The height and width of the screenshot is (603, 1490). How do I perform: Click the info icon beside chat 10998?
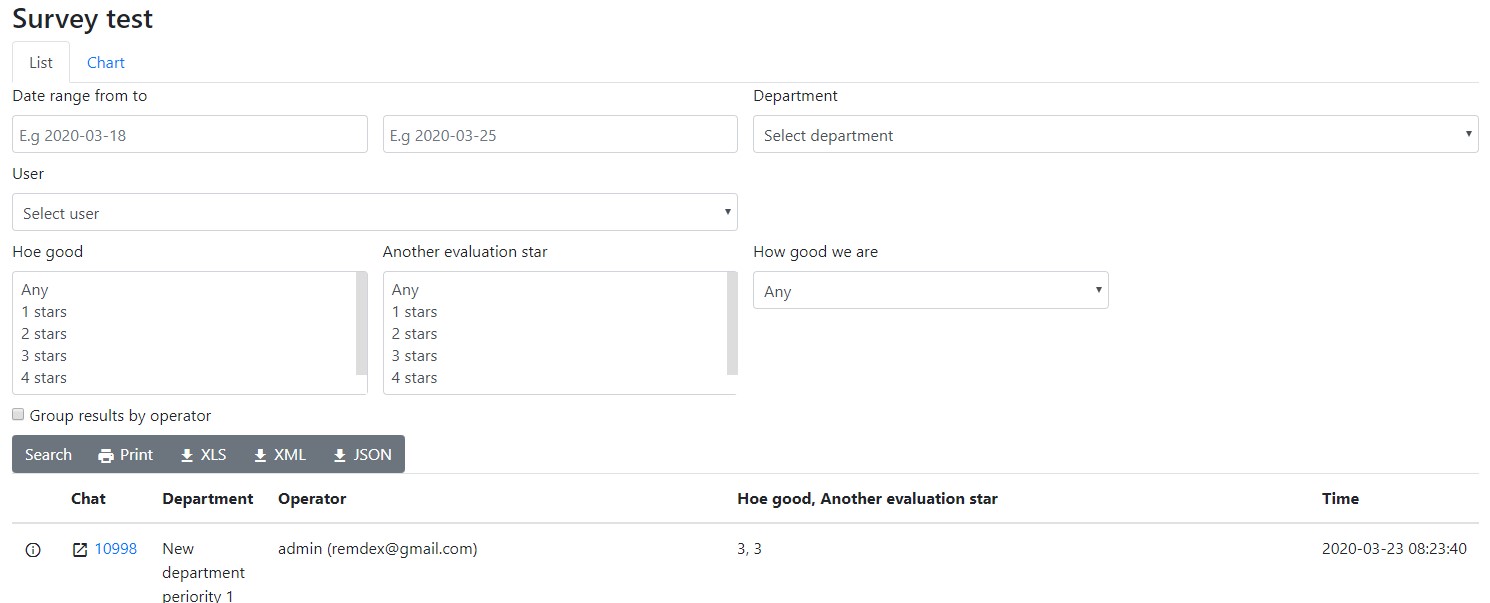[x=33, y=550]
